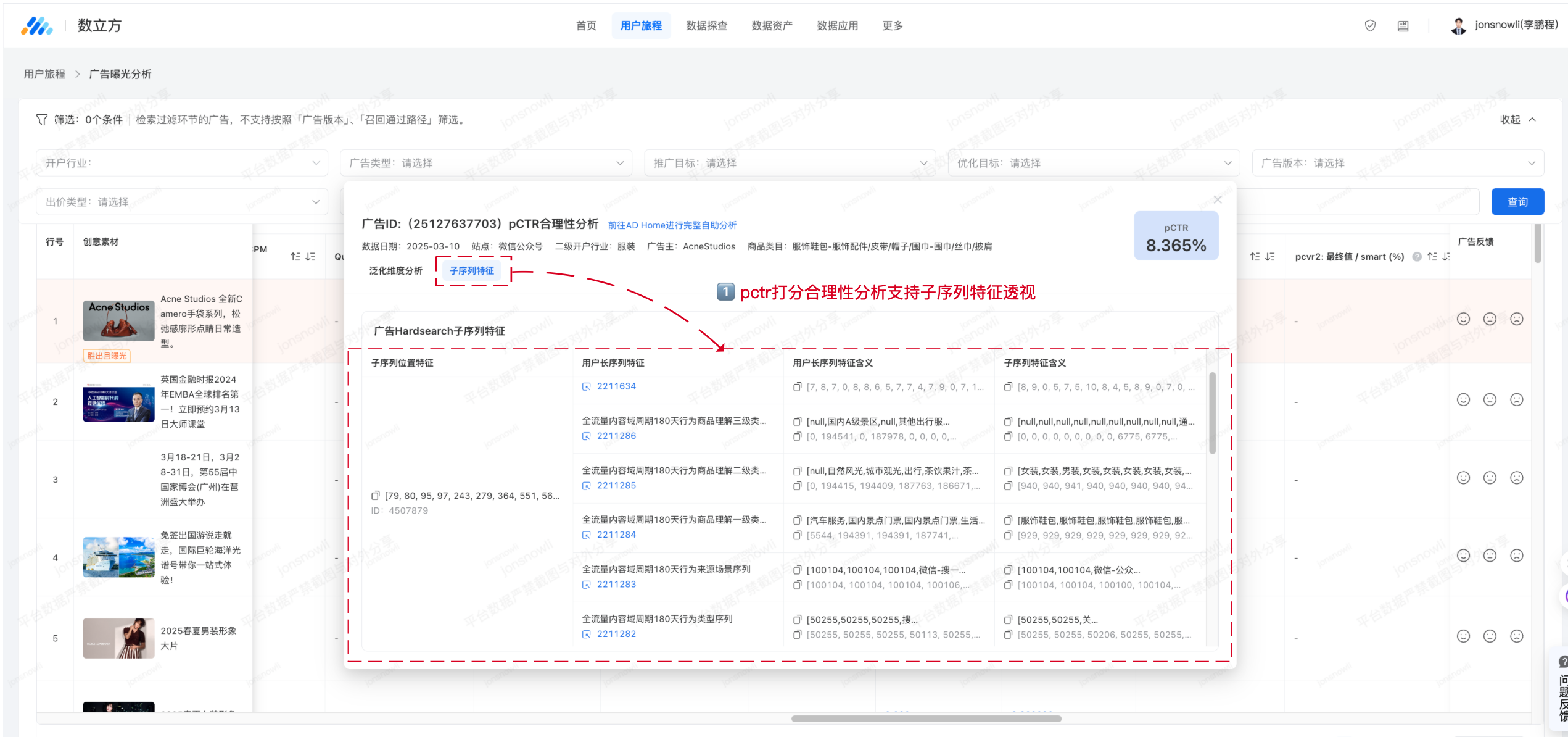This screenshot has height=737, width=1568.
Task: Click the shield icon in top bar
Action: pyautogui.click(x=1370, y=25)
